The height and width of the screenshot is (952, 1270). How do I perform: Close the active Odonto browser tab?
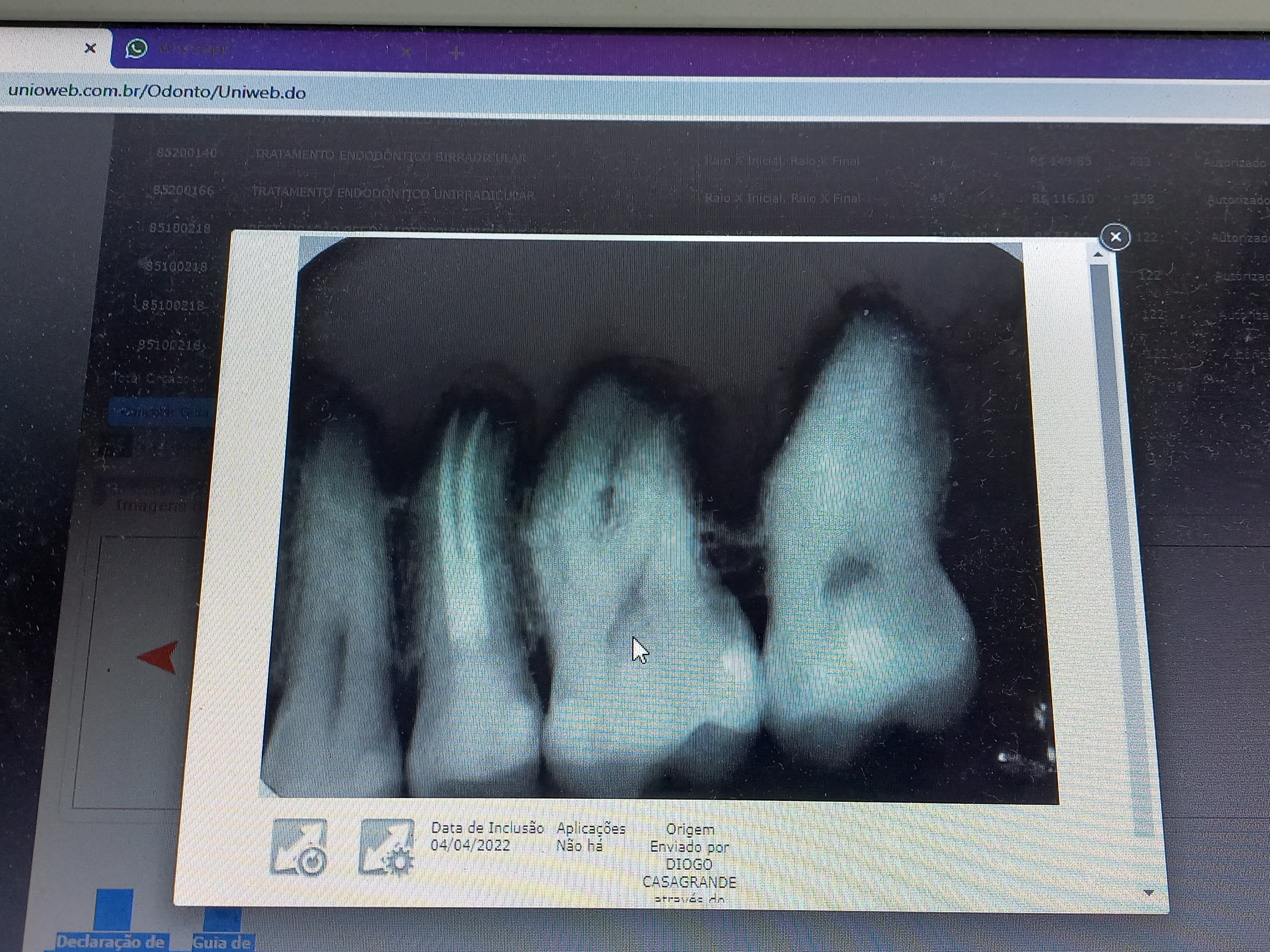click(90, 48)
